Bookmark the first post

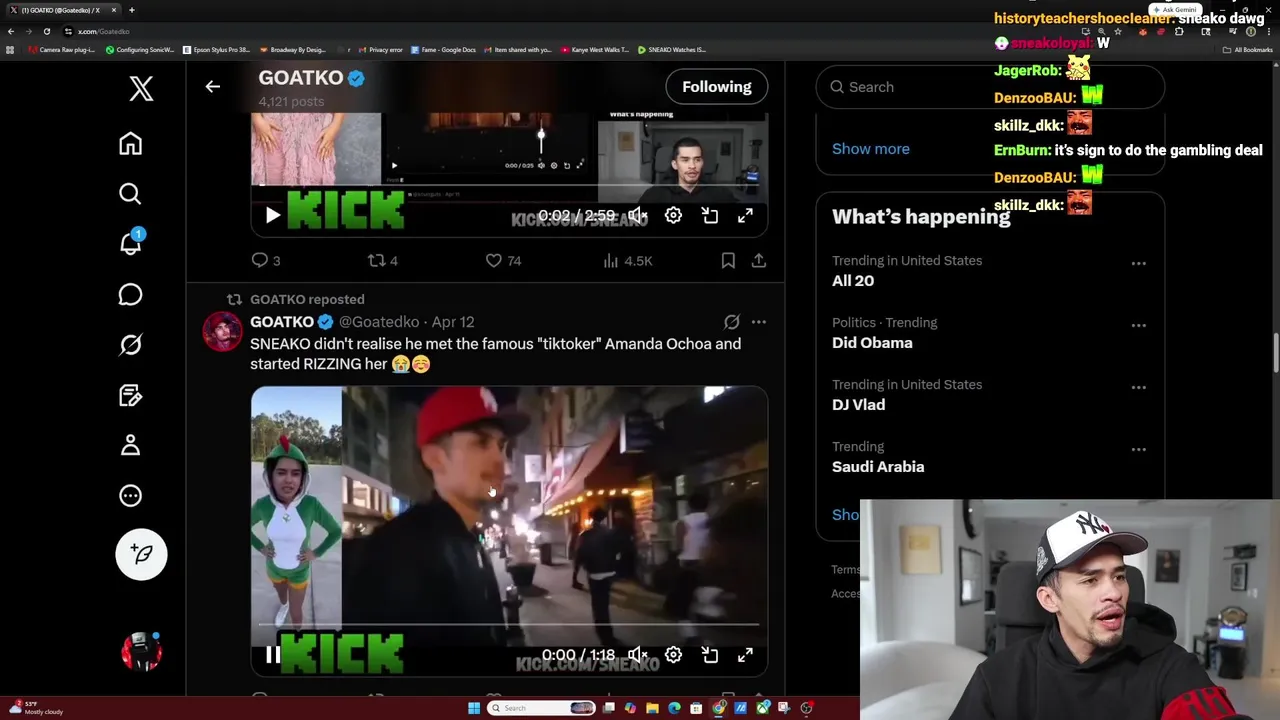pyautogui.click(x=728, y=261)
